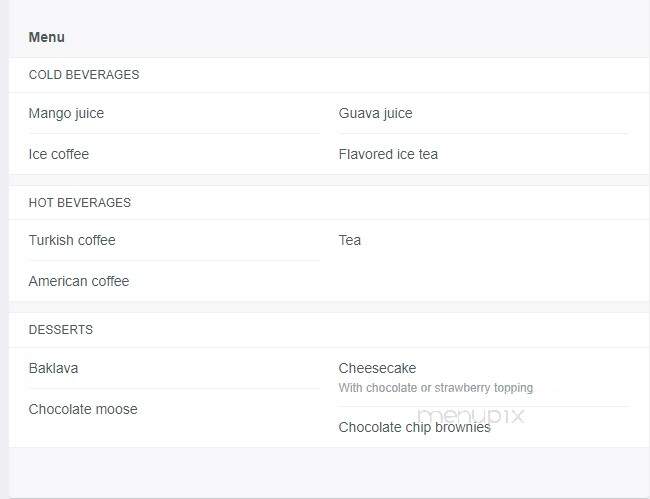
Task: Pick Baklava from desserts
Action: (x=53, y=368)
